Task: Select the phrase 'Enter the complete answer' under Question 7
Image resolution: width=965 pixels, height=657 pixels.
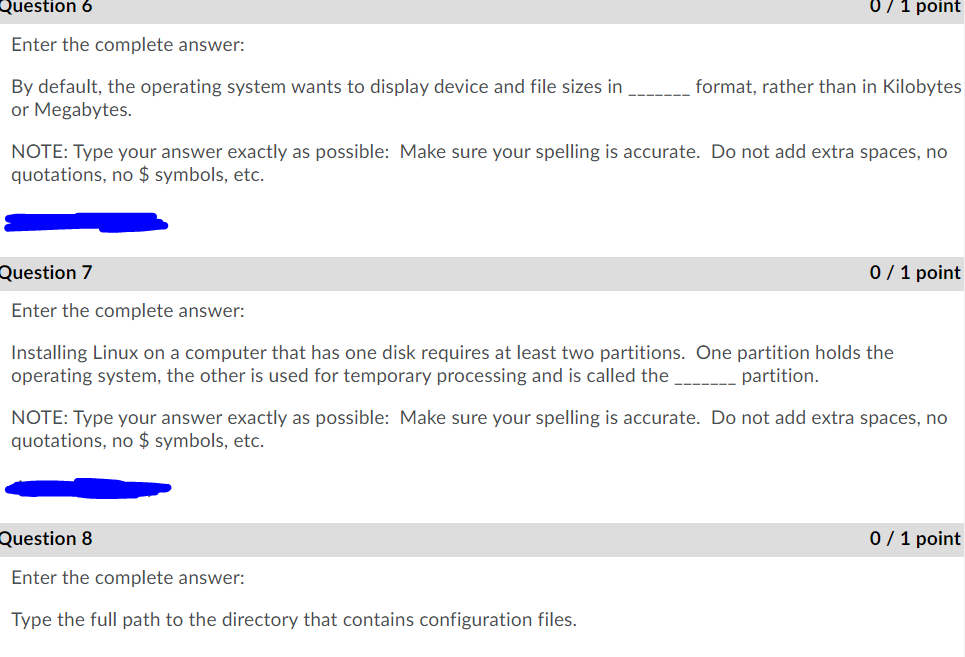Action: point(127,310)
